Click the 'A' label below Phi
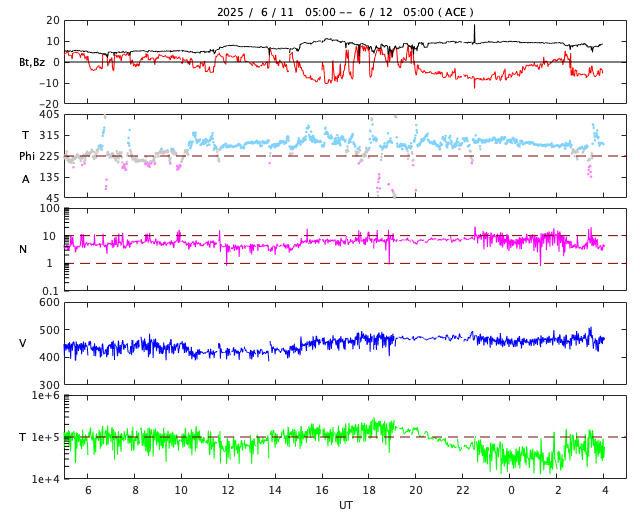This screenshot has height=512, width=640. click(26, 179)
